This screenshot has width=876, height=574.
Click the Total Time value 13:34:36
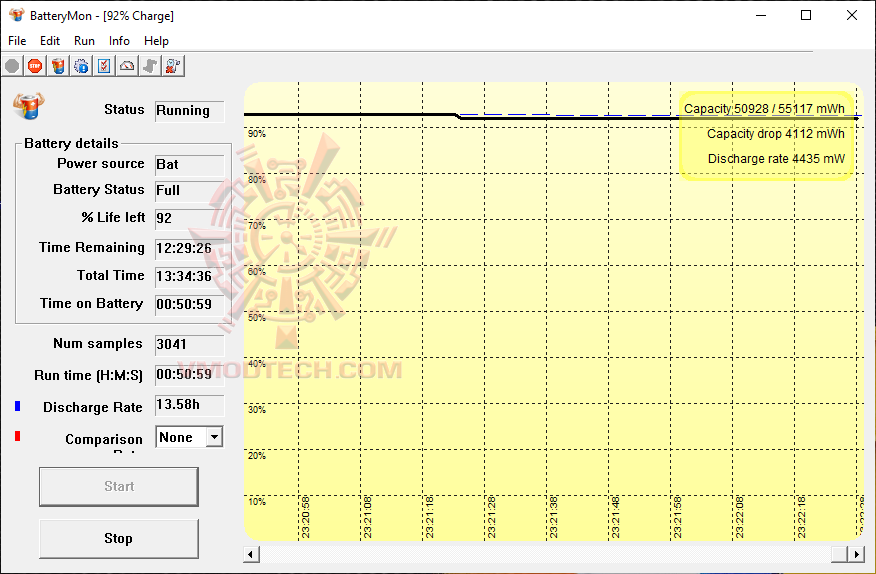(x=189, y=276)
